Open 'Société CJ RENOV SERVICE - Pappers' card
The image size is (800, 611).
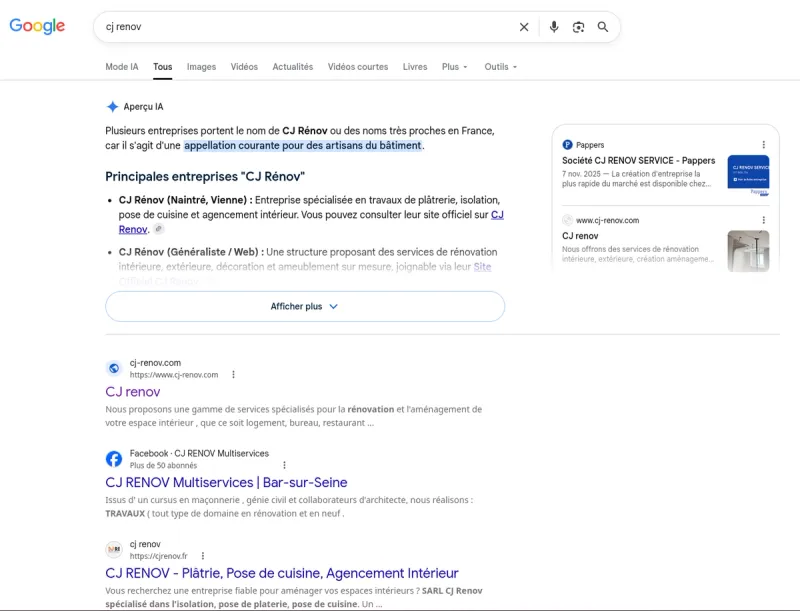[x=638, y=161]
